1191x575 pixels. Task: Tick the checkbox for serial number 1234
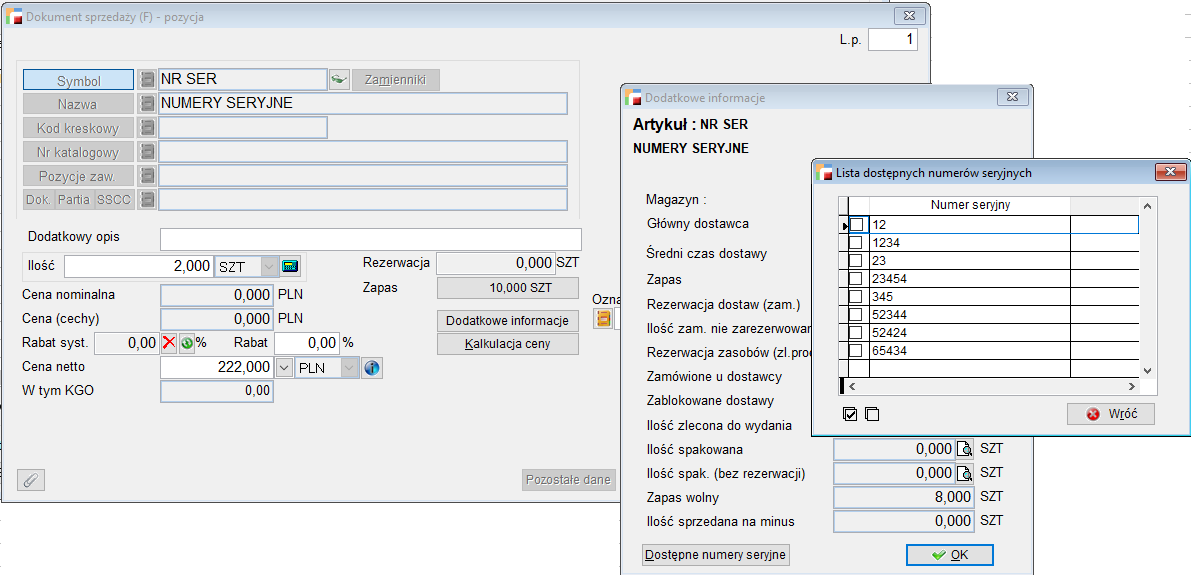tap(856, 243)
